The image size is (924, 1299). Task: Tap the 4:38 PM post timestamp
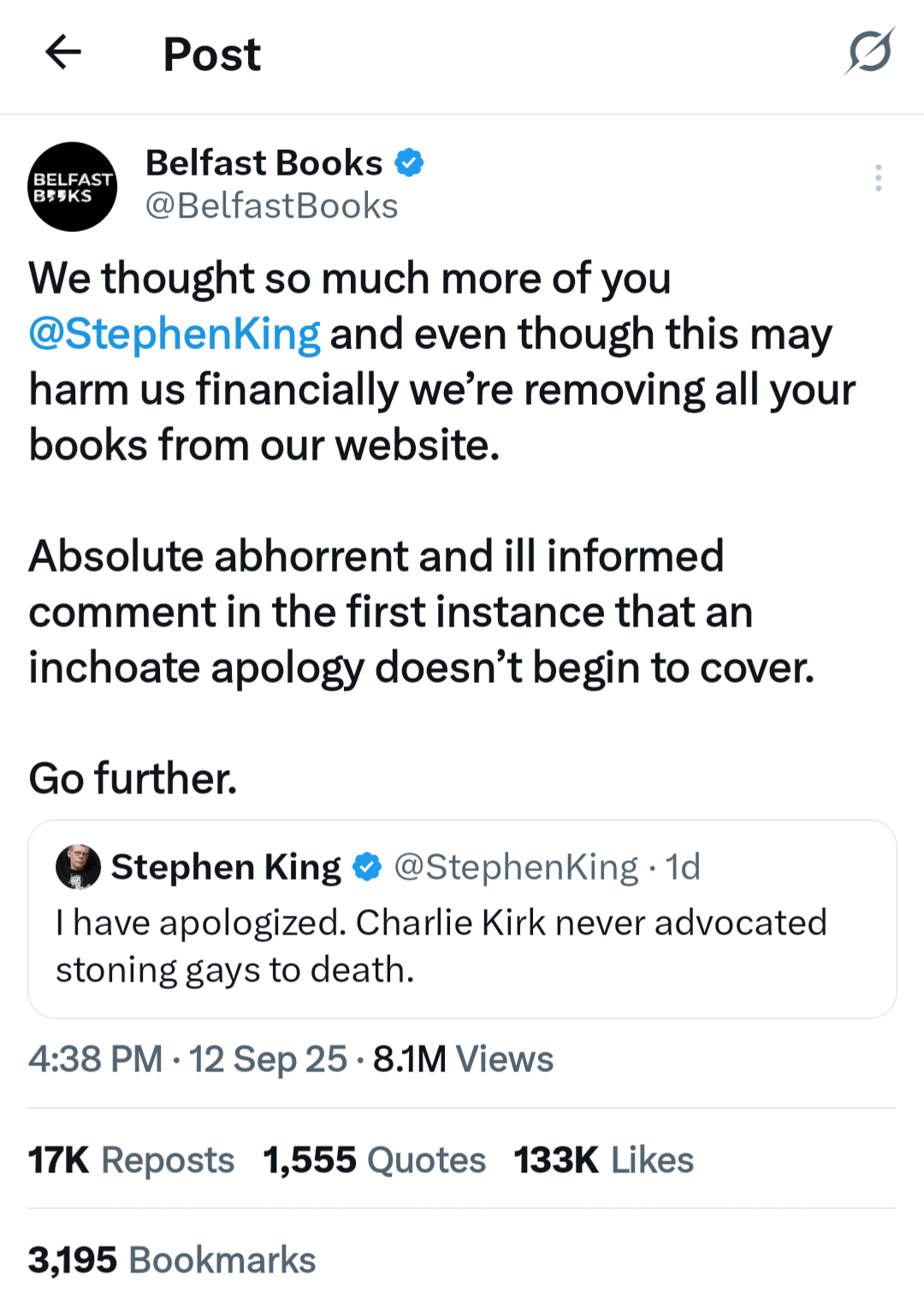(x=95, y=1059)
